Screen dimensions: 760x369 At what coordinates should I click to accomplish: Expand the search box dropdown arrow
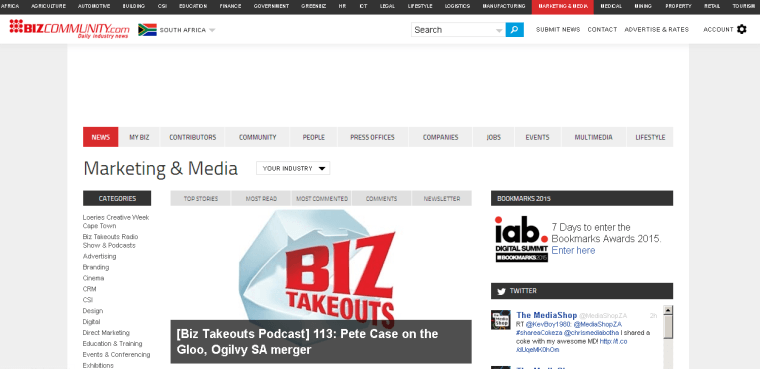[499, 31]
